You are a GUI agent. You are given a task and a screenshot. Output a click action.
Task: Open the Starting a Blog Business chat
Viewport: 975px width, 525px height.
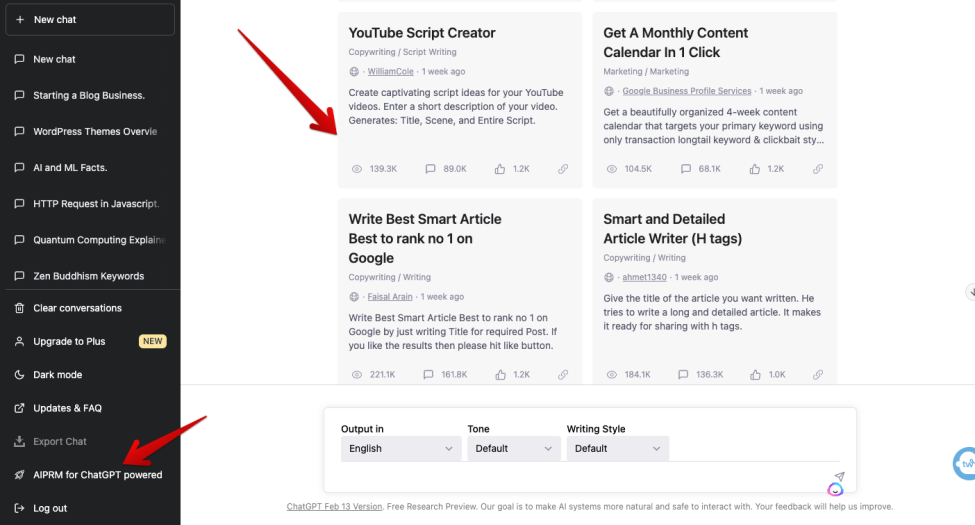click(88, 96)
